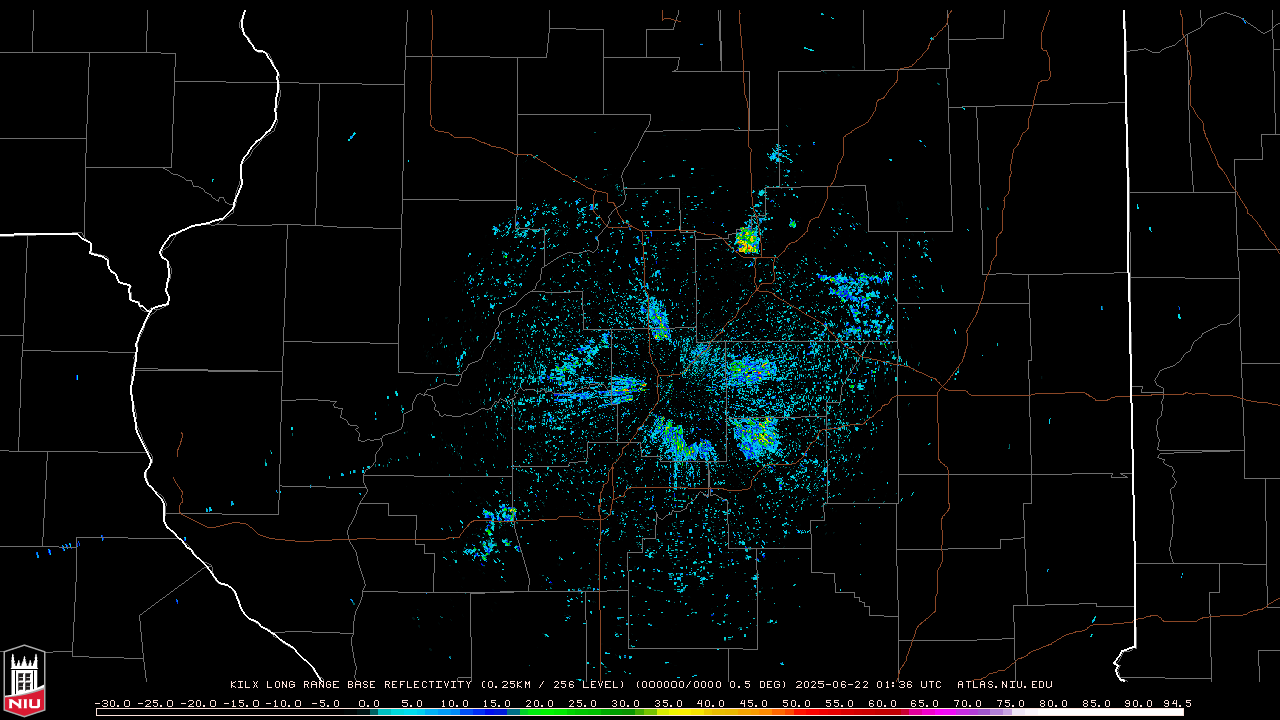The image size is (1280, 720).
Task: Click the 0.0 scale label
Action: [x=369, y=703]
